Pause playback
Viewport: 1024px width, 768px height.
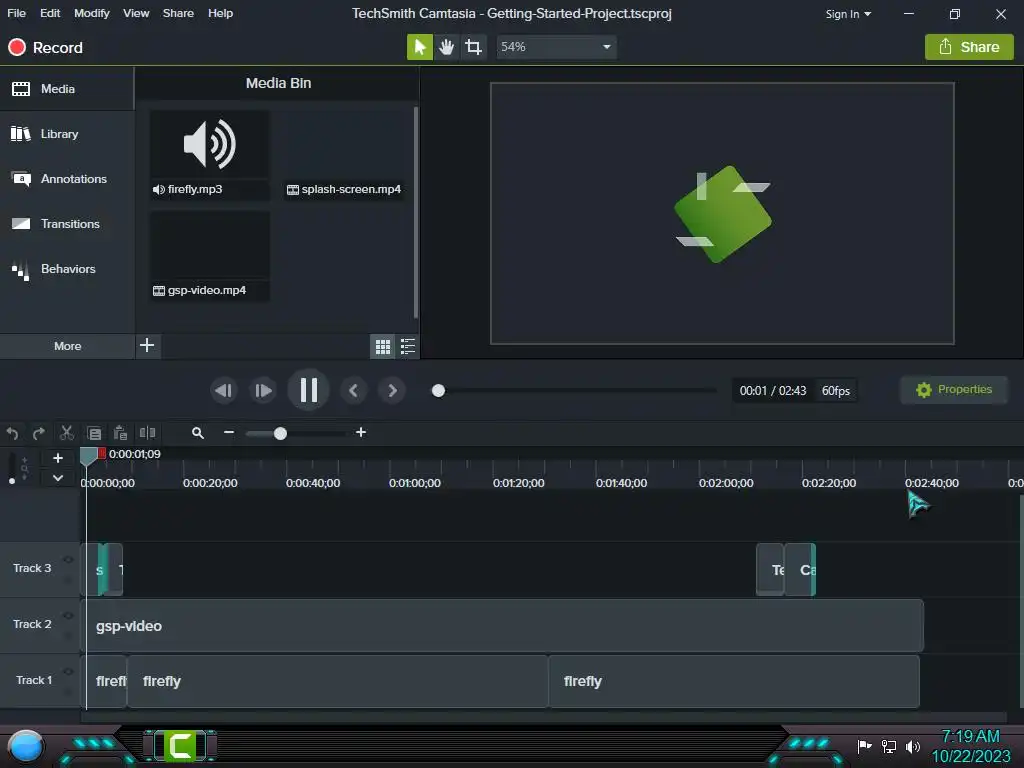(308, 391)
